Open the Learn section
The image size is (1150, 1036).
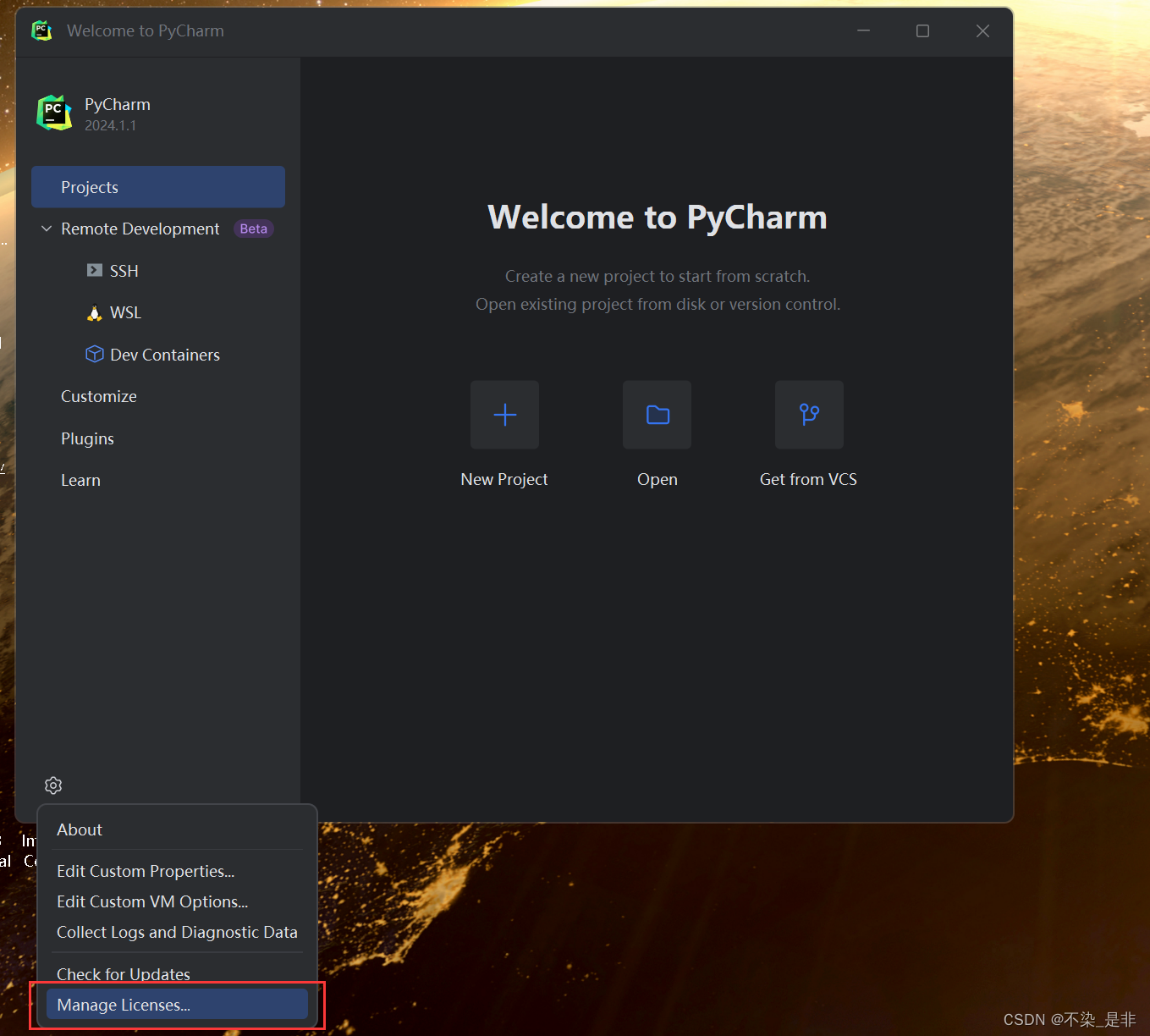click(x=80, y=480)
